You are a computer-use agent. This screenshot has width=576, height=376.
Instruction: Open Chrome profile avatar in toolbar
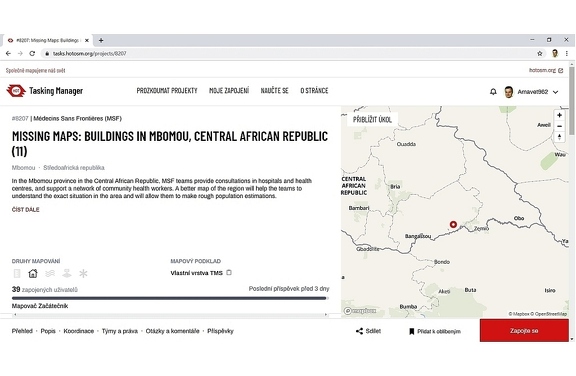[x=555, y=54]
